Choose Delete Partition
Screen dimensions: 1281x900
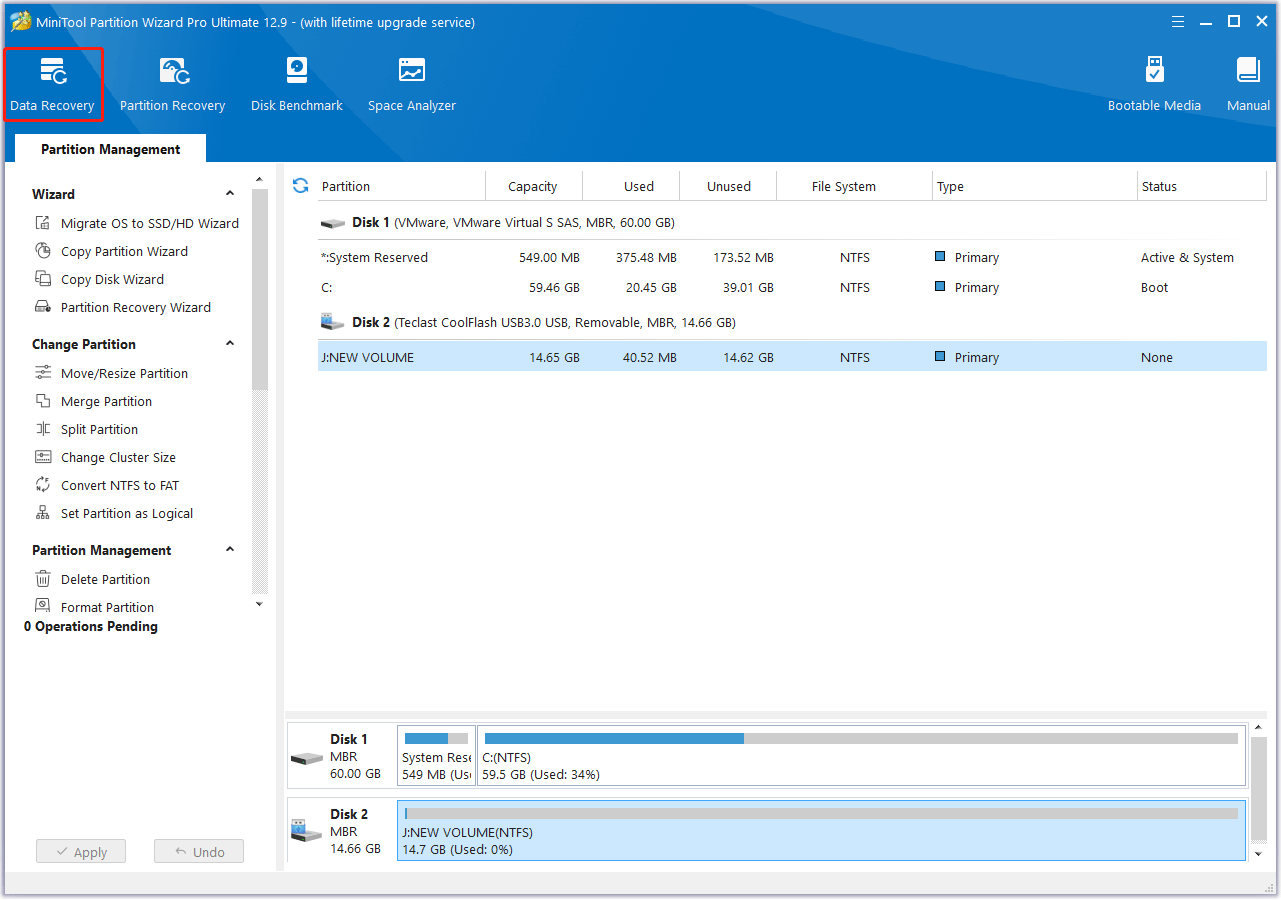tap(93, 579)
